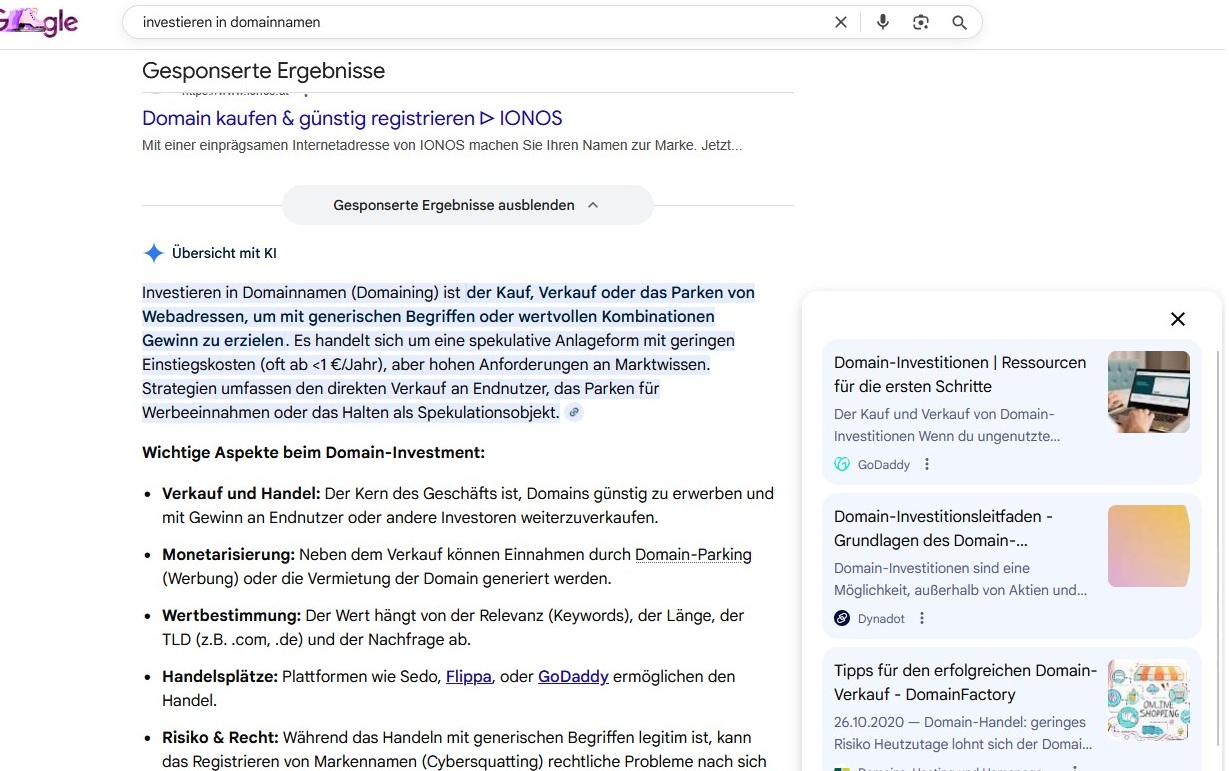Dismiss the side panel with its X button

[1177, 319]
